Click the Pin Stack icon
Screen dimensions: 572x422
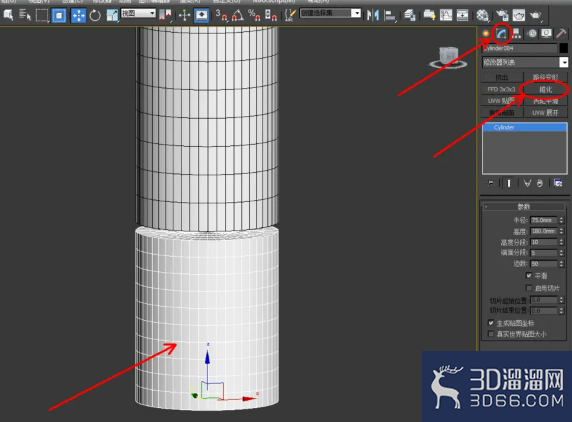[491, 183]
